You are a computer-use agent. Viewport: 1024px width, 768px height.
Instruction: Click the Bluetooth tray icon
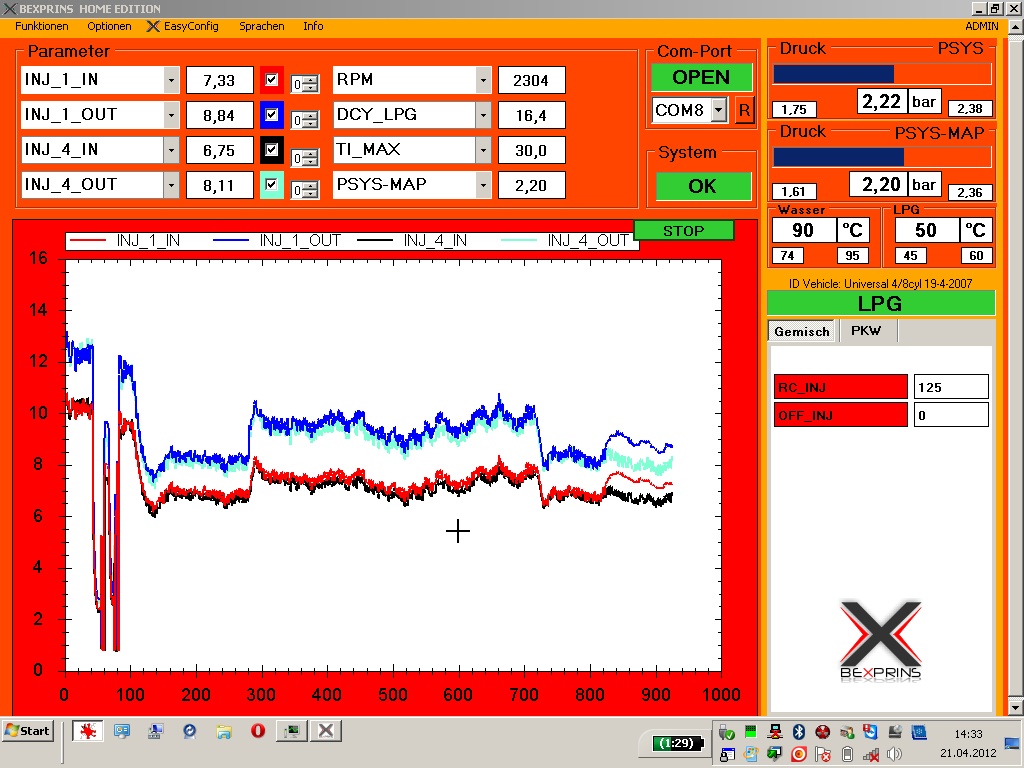coord(799,732)
